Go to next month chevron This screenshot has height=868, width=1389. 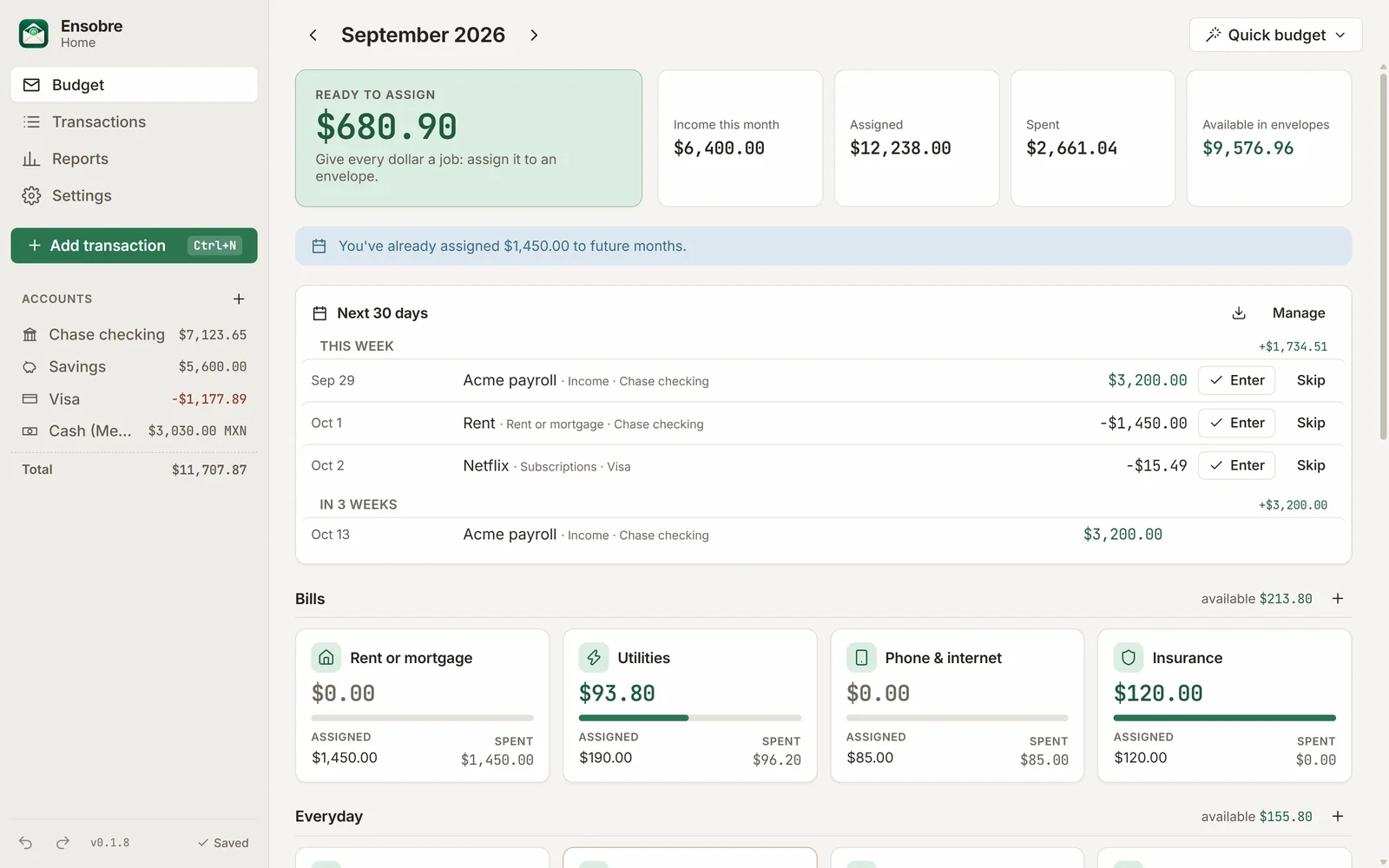point(534,35)
